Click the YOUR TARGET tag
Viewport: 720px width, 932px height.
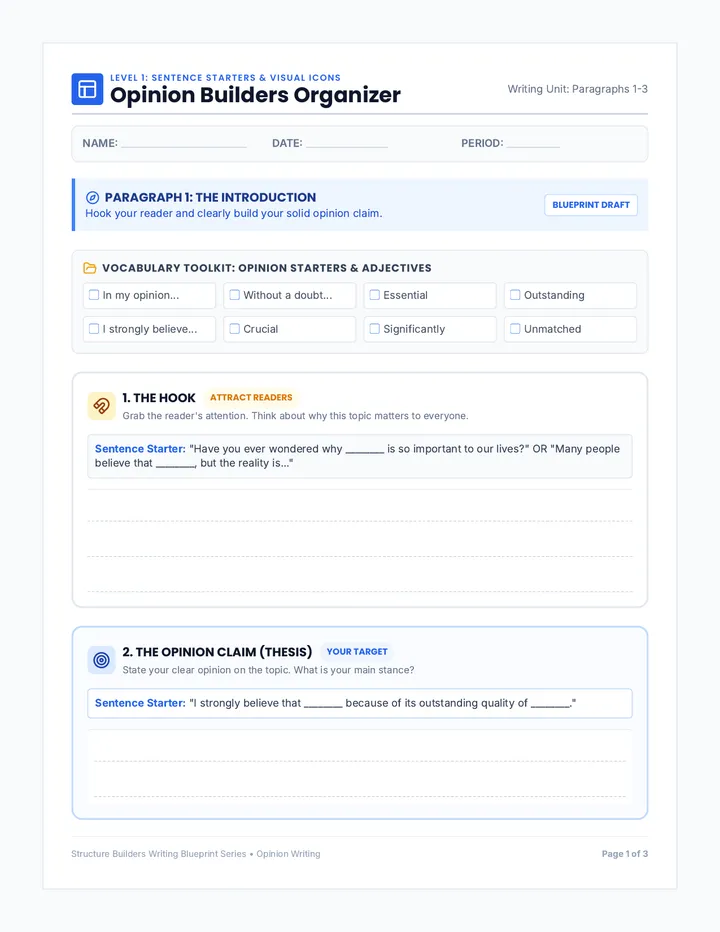pyautogui.click(x=357, y=652)
